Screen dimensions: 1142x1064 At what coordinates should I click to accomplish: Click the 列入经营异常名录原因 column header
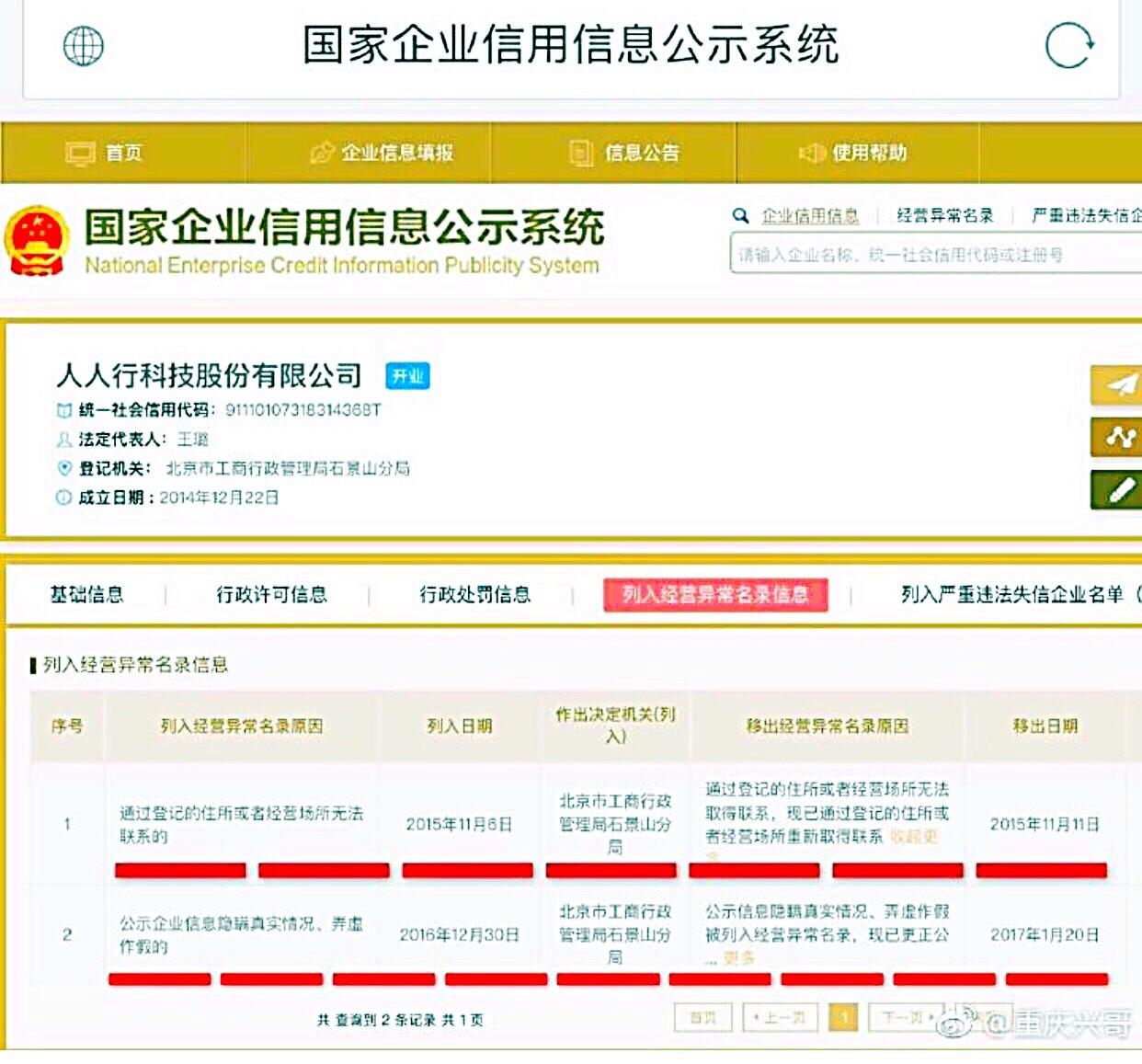tap(242, 726)
